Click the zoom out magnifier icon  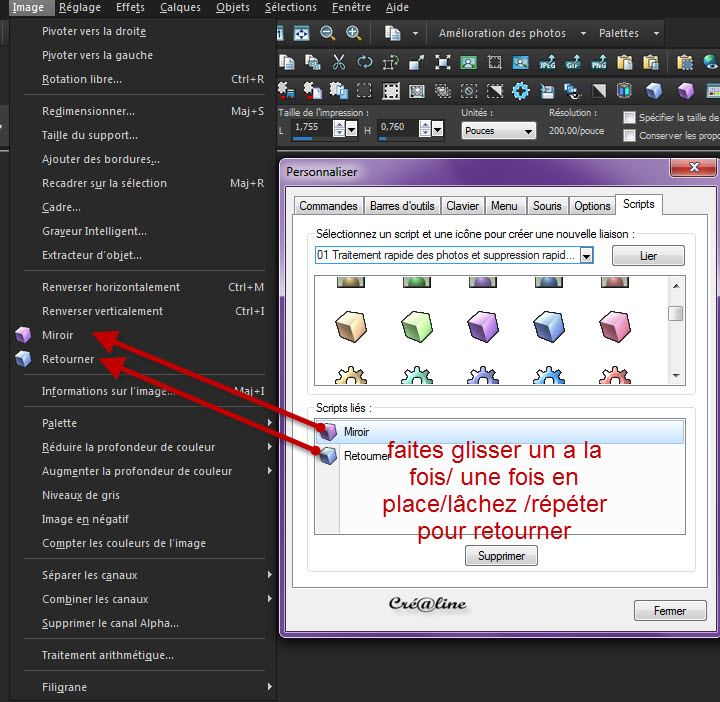click(327, 33)
